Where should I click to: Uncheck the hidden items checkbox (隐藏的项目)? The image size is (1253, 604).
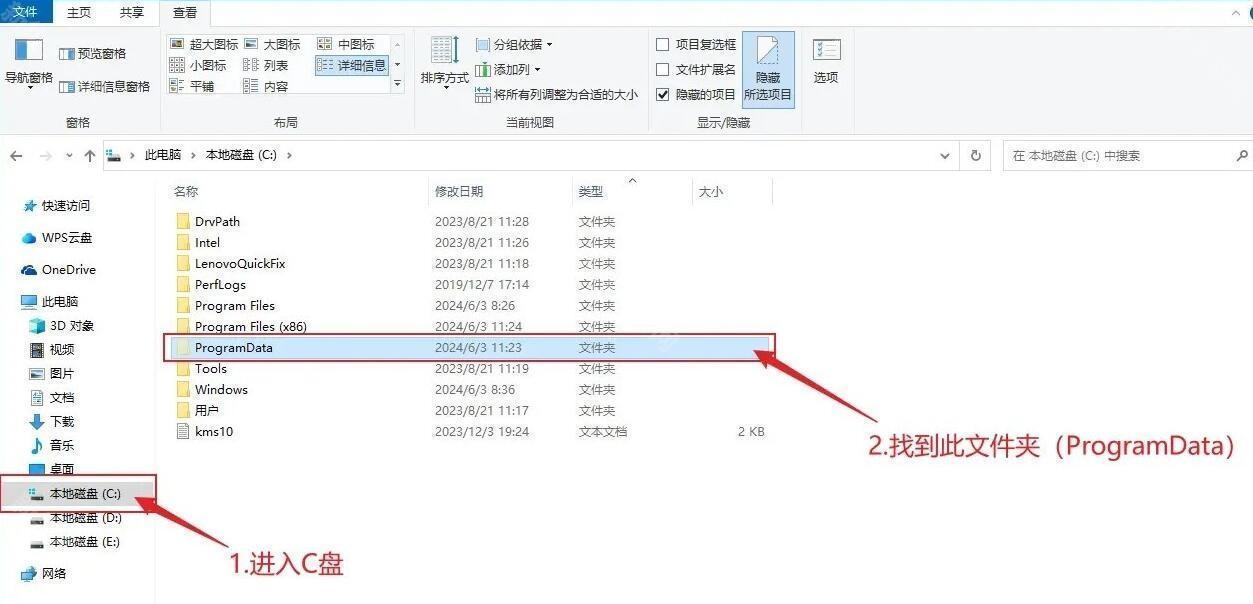point(662,94)
